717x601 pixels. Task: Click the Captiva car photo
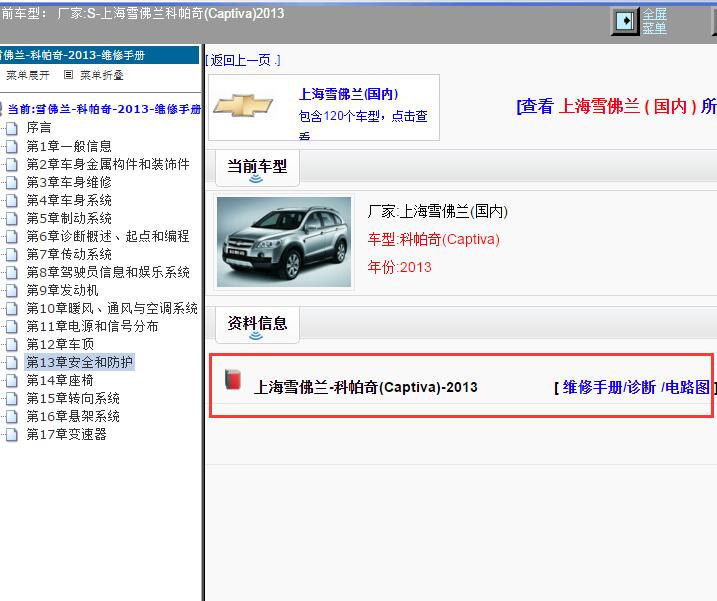point(284,242)
